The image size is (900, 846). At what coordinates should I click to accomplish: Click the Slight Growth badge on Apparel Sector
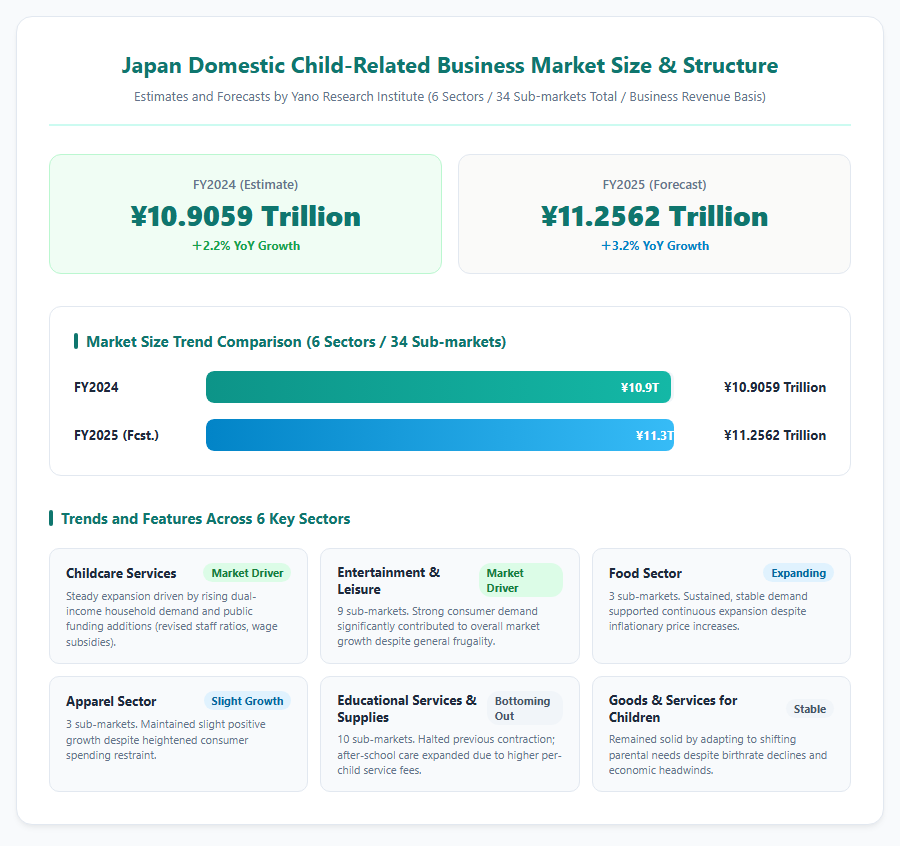point(247,701)
